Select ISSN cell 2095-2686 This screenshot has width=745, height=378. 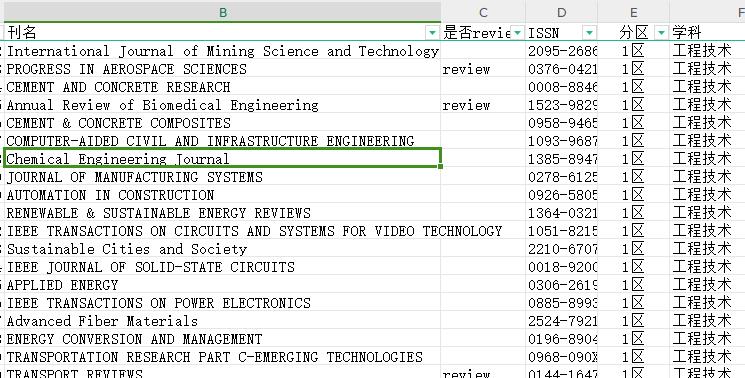pyautogui.click(x=562, y=51)
